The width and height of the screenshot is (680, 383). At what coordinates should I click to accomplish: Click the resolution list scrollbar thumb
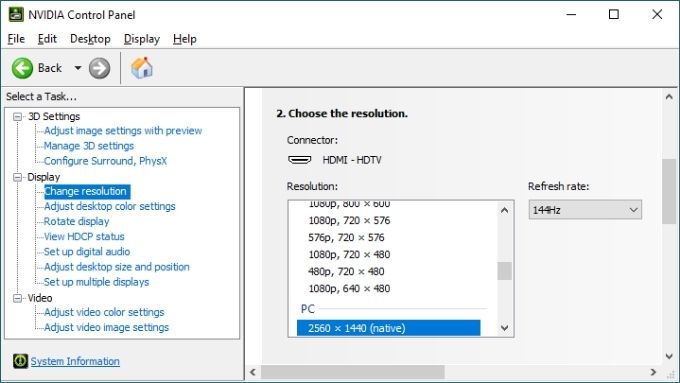[x=504, y=271]
